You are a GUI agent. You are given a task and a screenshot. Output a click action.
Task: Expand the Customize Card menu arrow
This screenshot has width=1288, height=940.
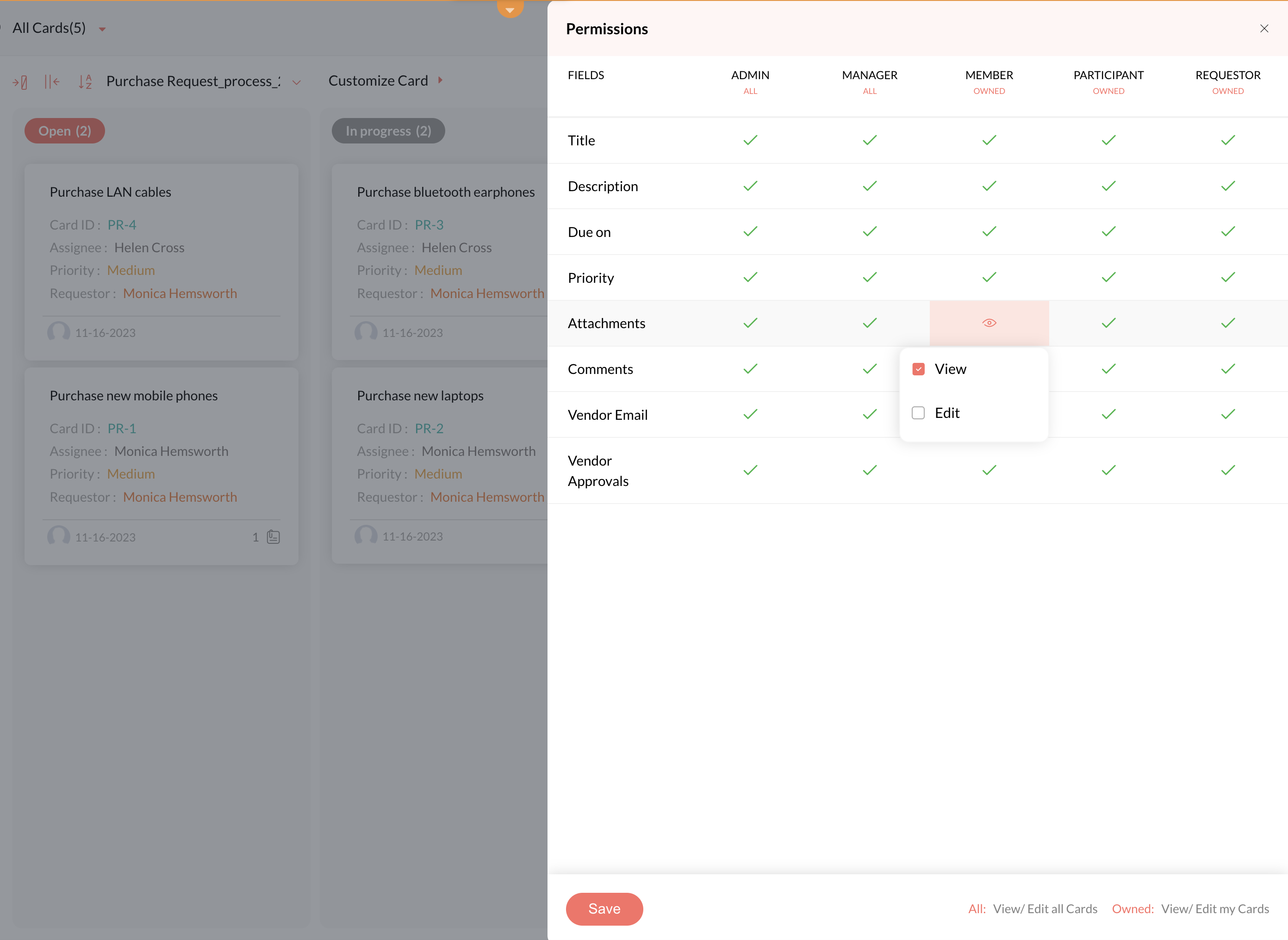440,80
